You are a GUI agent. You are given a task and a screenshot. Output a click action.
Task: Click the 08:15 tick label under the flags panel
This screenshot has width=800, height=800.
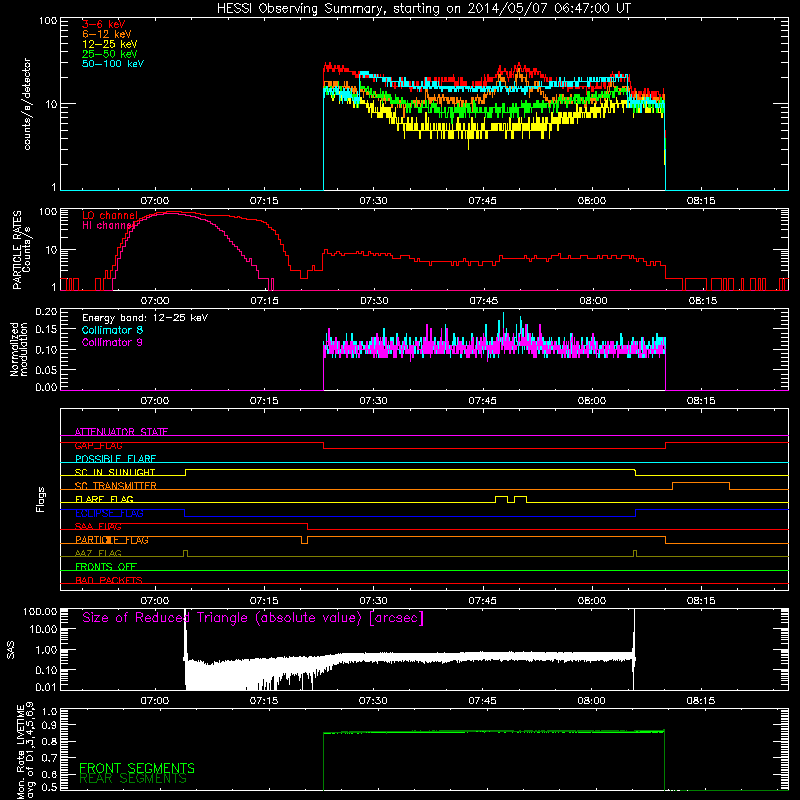coord(701,601)
